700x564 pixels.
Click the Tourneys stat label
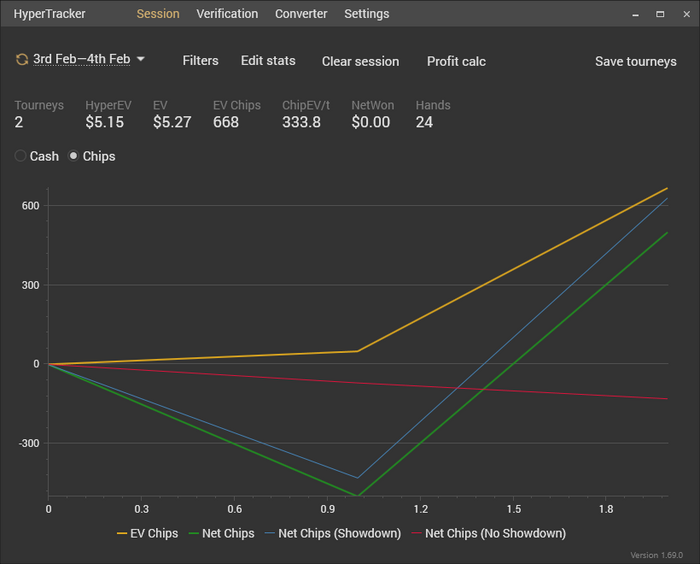tap(39, 105)
